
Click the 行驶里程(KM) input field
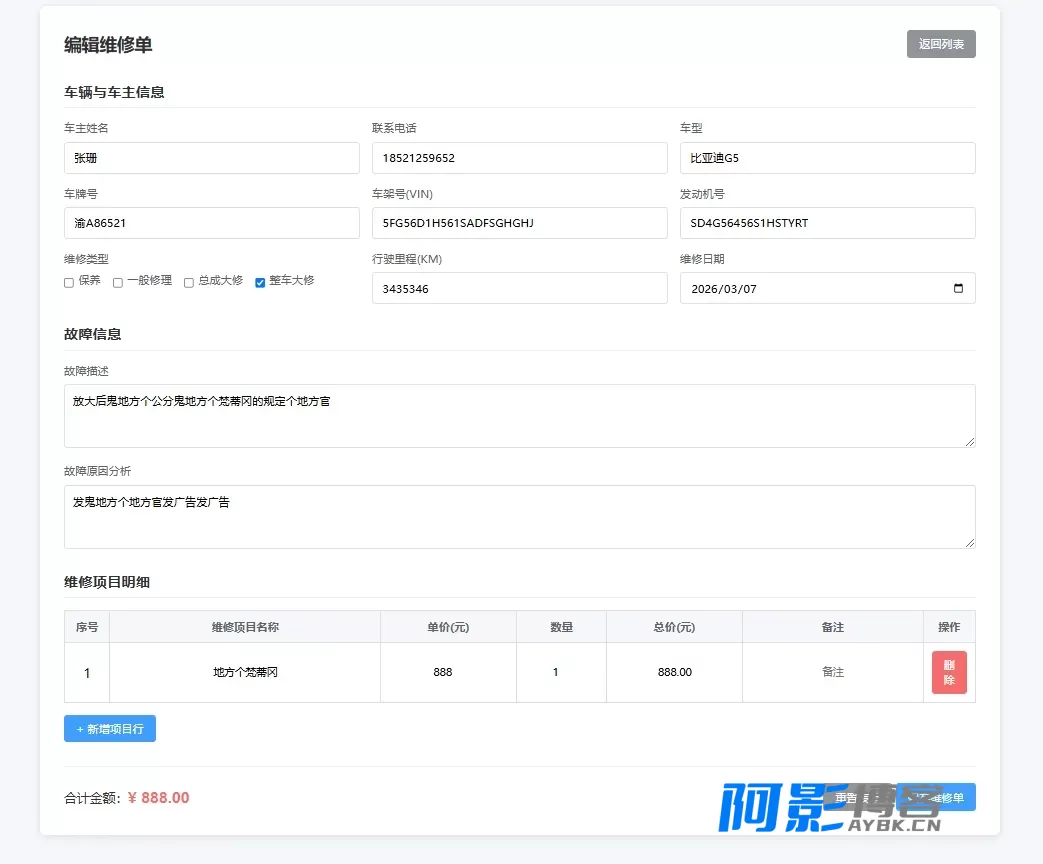pos(520,288)
